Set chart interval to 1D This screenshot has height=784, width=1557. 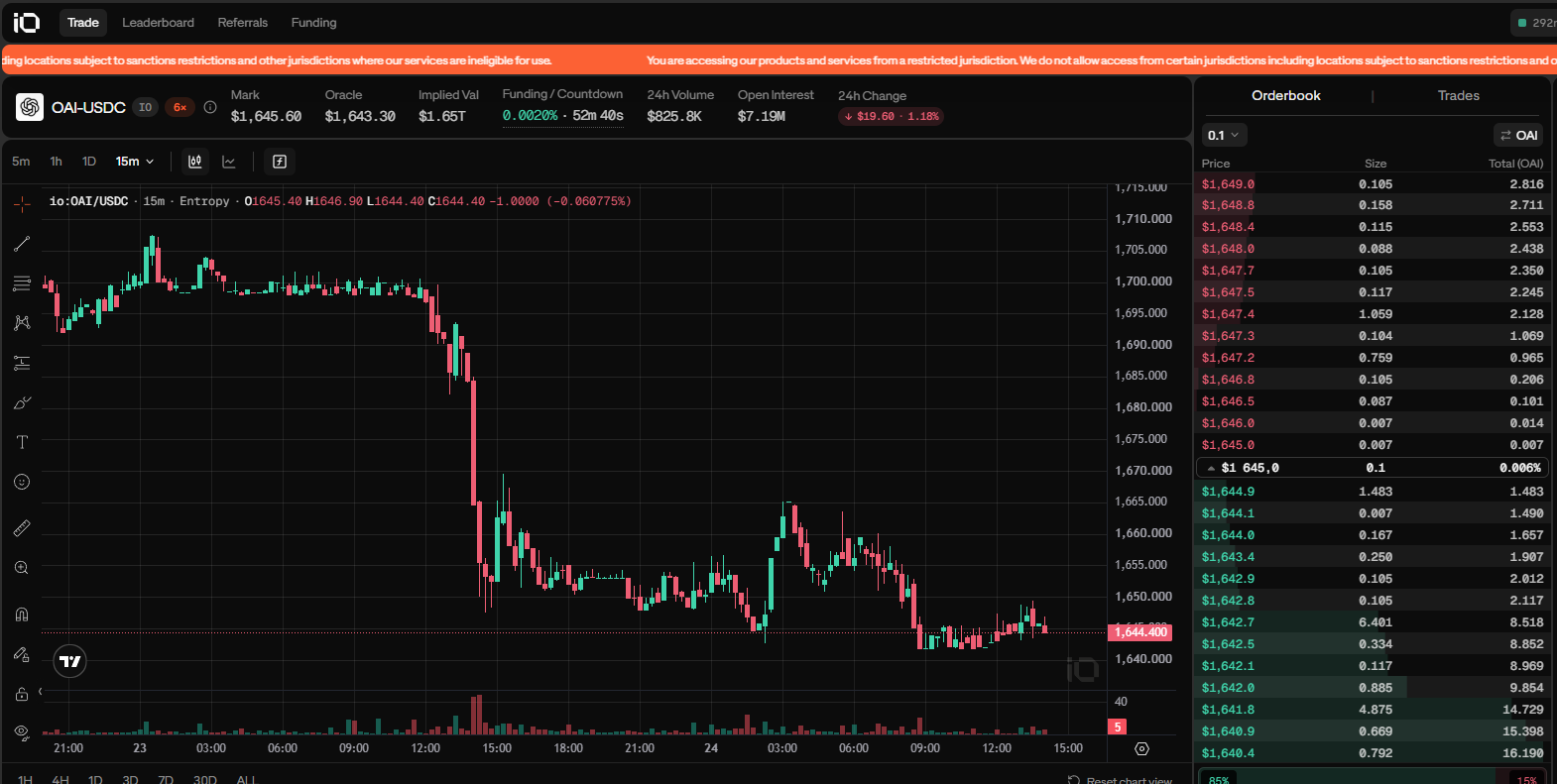click(x=89, y=162)
